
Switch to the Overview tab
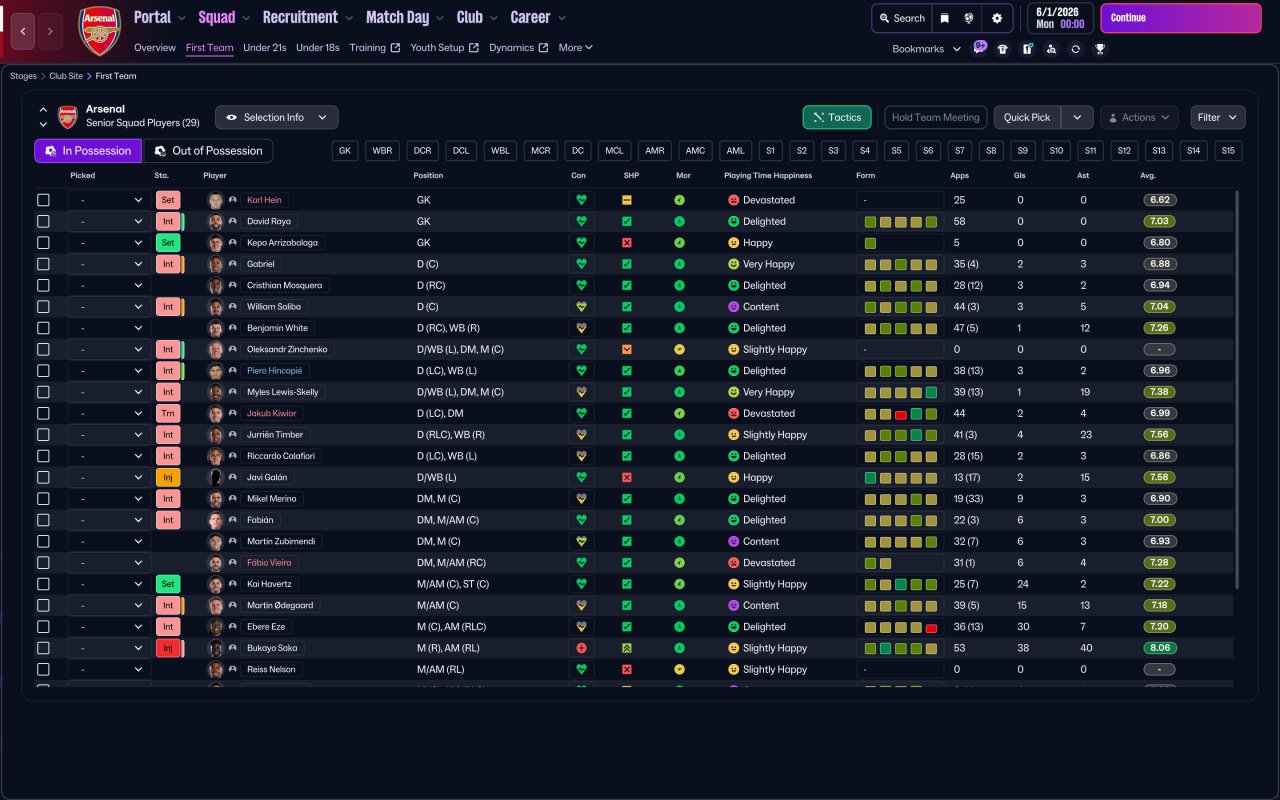tap(155, 48)
